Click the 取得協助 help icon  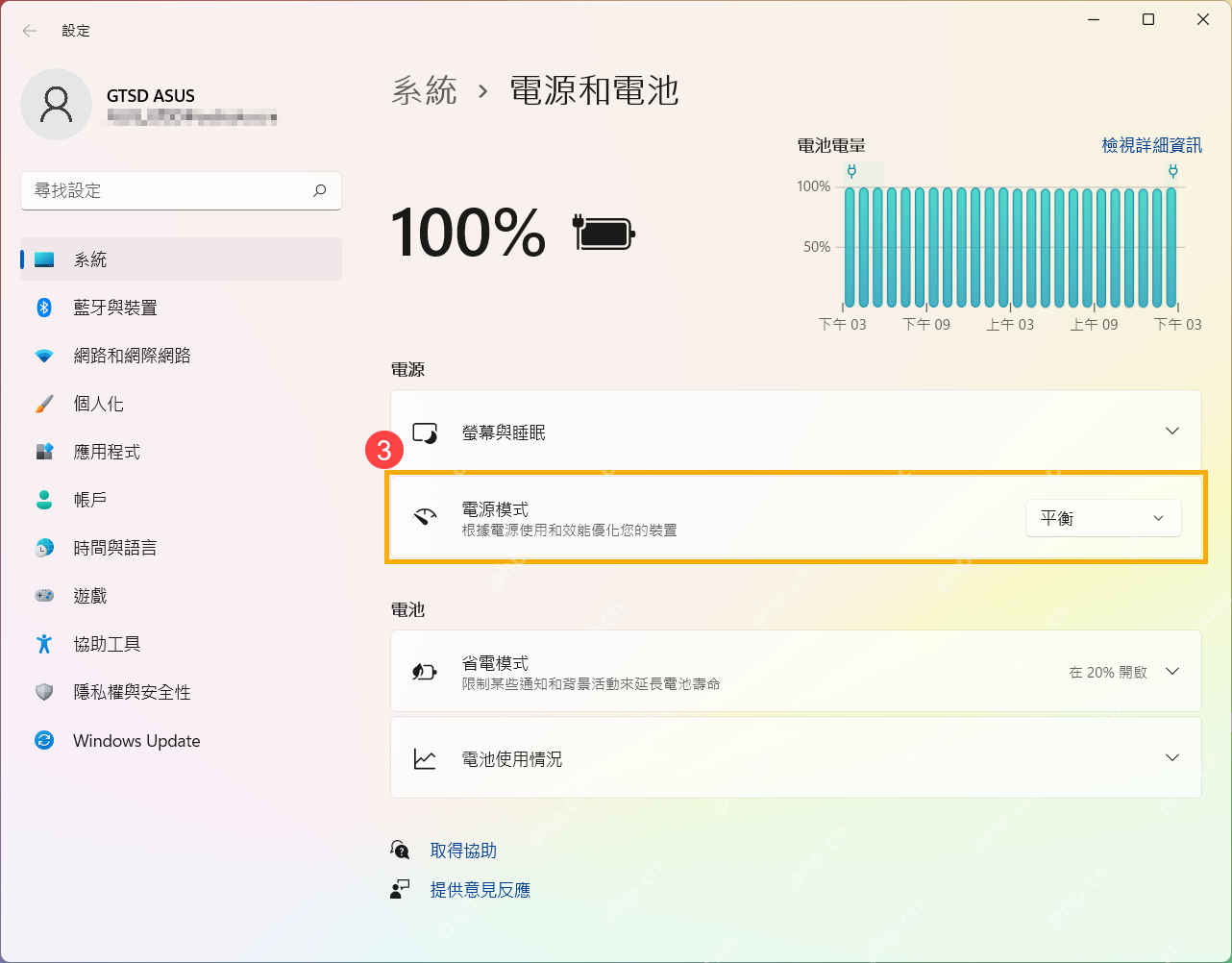click(400, 850)
